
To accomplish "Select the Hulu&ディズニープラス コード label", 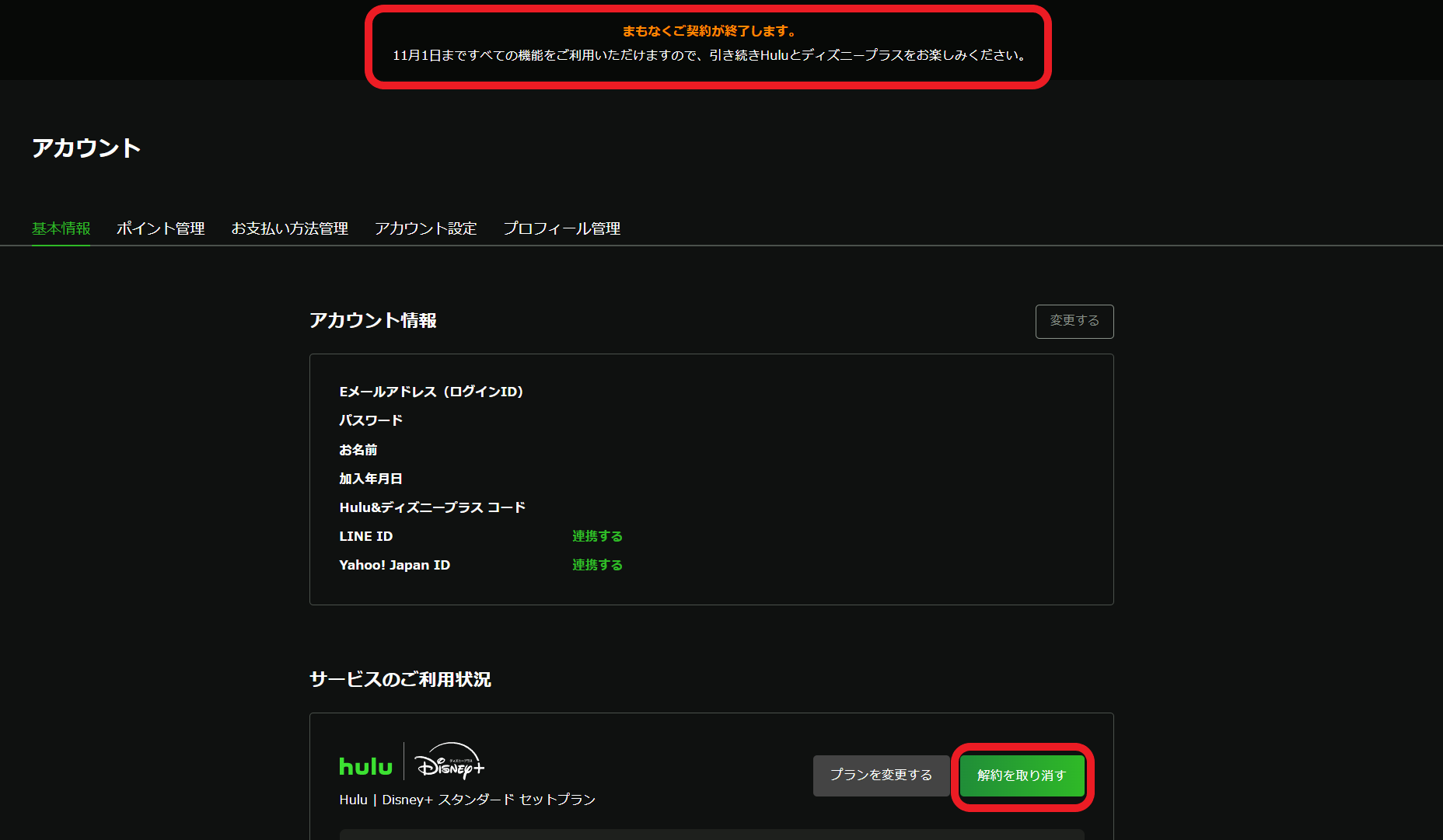I will (x=432, y=507).
